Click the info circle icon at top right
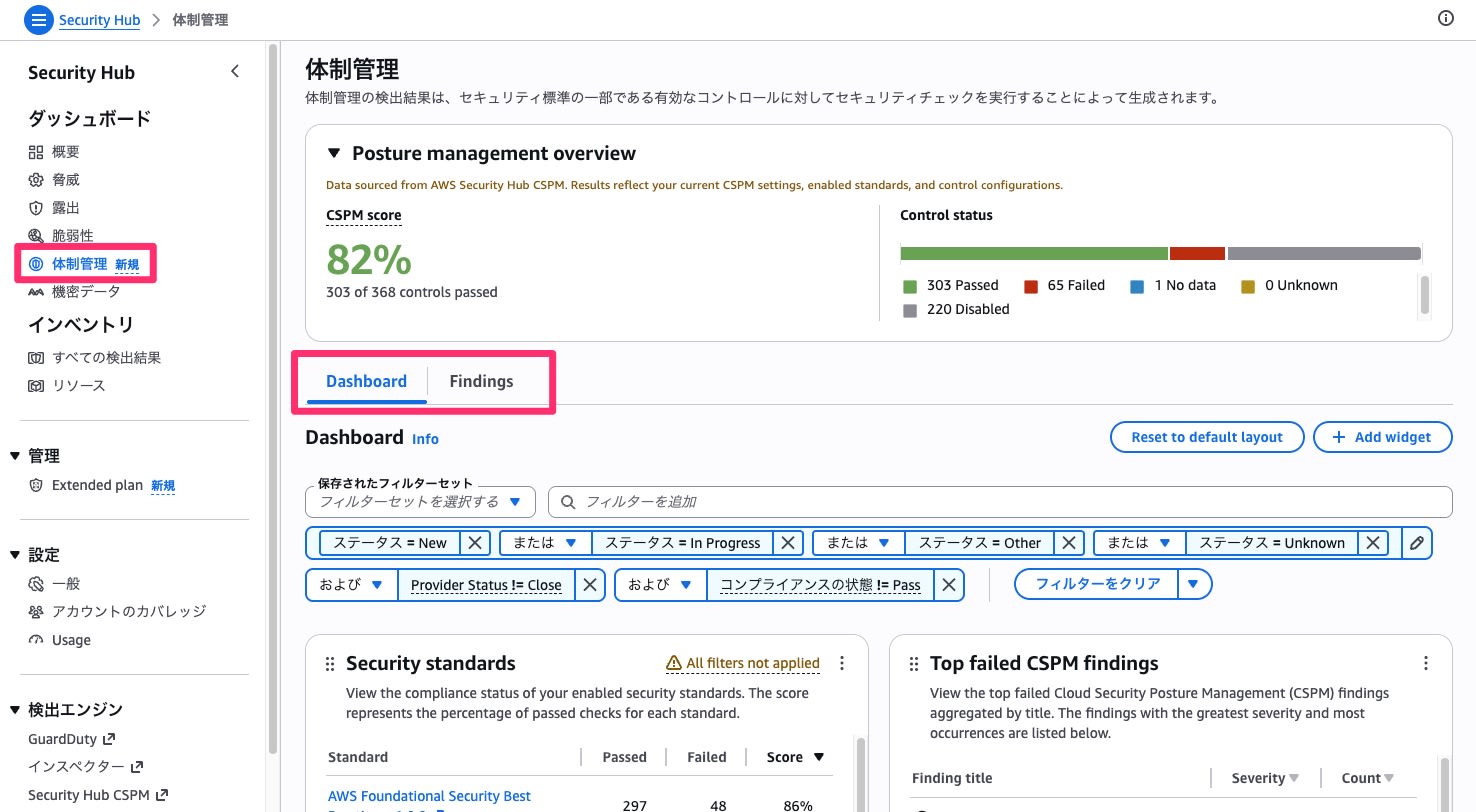 click(x=1446, y=18)
